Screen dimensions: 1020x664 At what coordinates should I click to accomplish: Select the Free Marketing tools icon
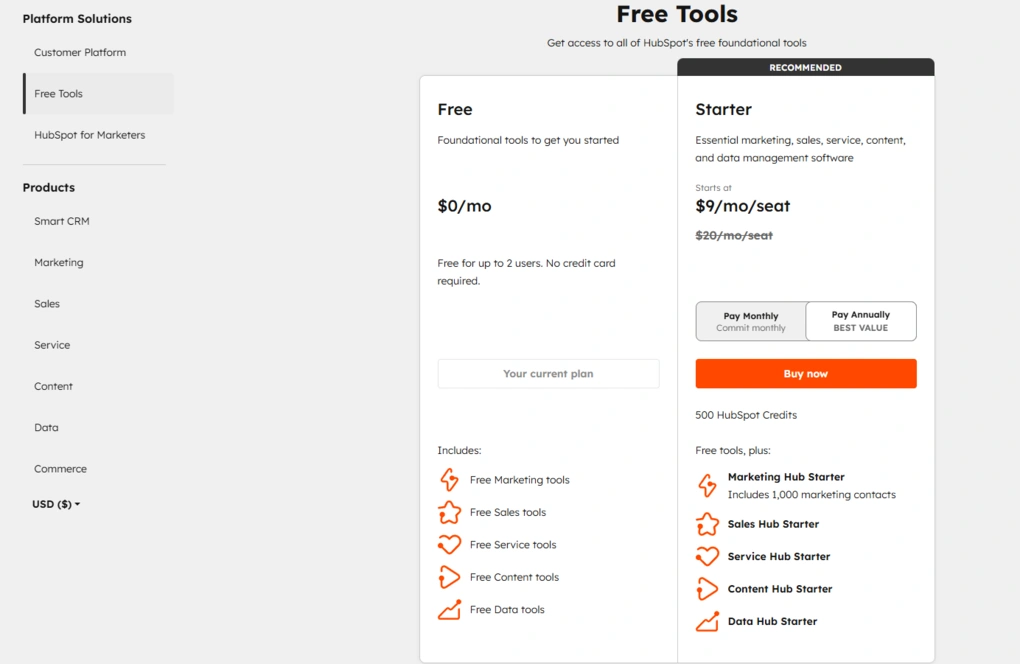pos(449,479)
